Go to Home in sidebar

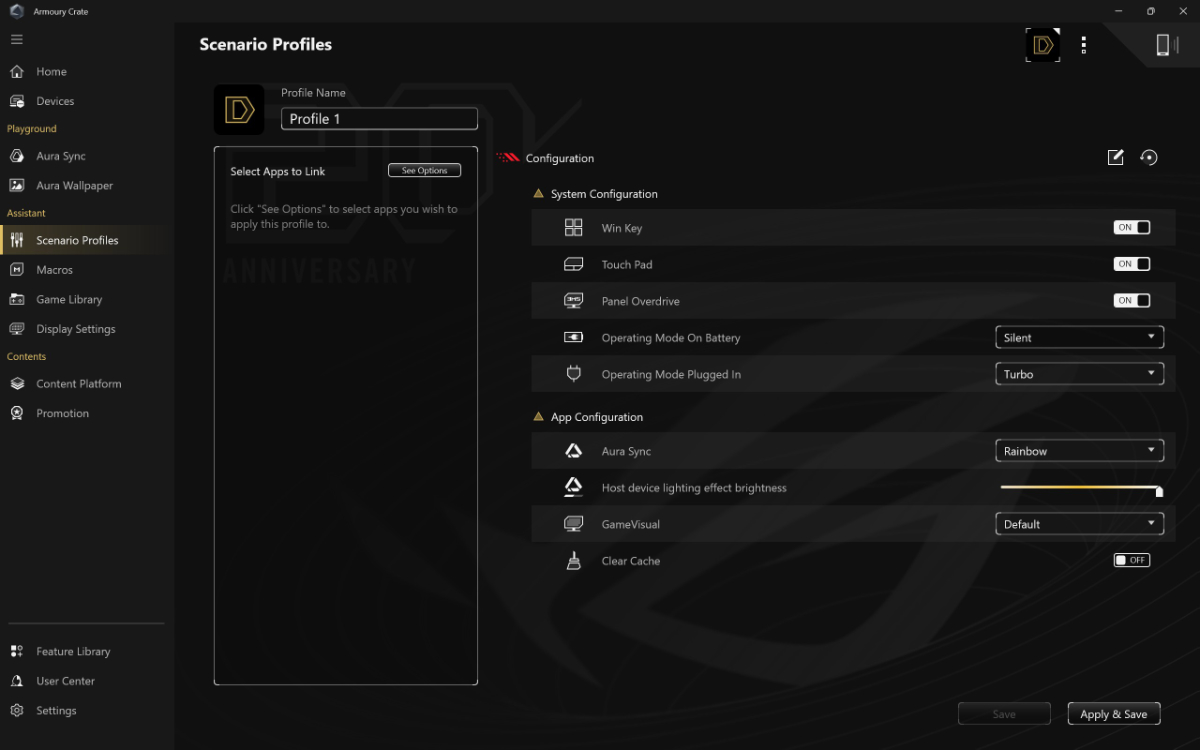click(52, 72)
